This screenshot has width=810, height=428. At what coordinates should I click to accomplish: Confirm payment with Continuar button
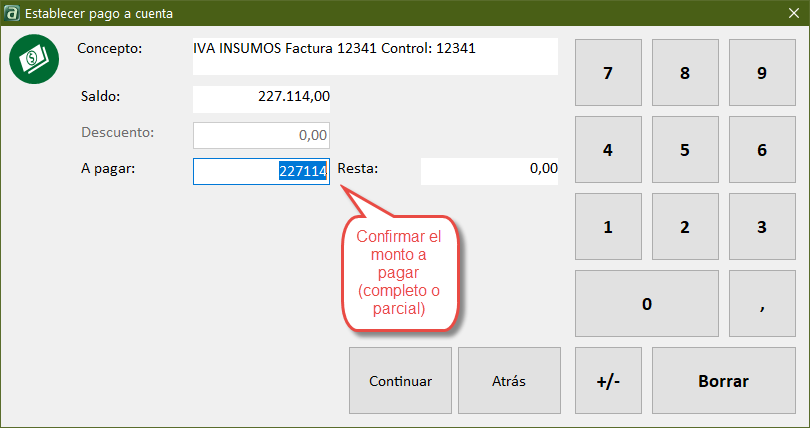coord(400,381)
